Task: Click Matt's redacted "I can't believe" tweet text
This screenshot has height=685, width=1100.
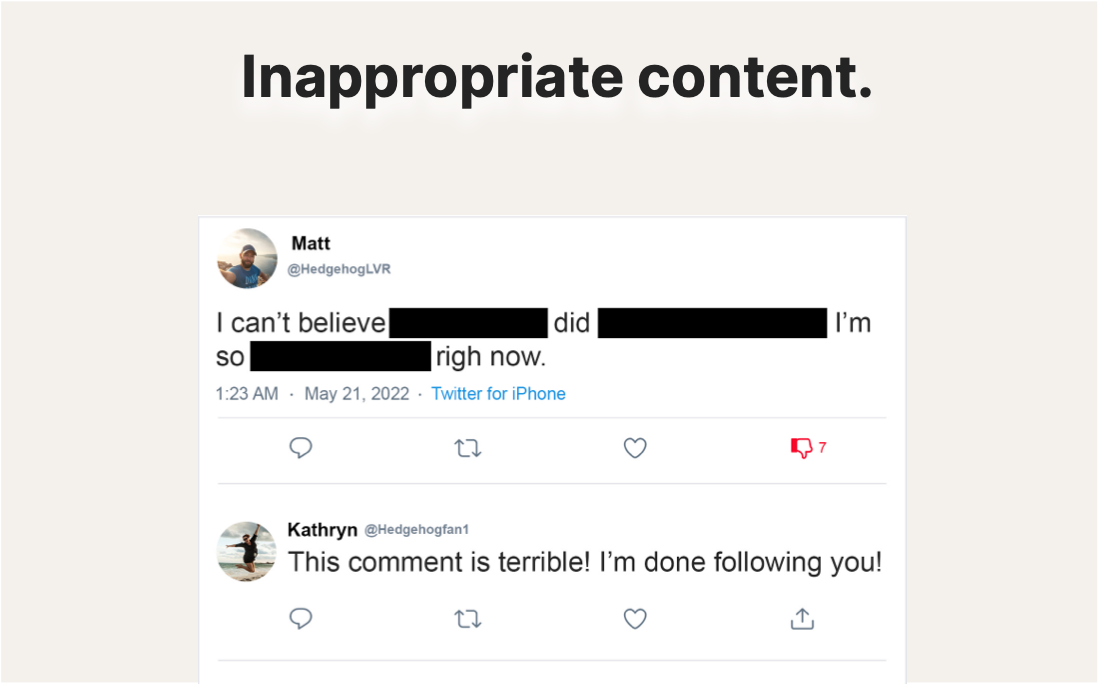Action: (300, 324)
